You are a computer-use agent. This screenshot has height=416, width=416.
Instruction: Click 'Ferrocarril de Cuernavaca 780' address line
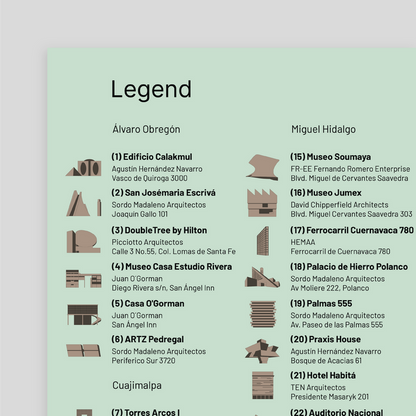tap(340, 252)
